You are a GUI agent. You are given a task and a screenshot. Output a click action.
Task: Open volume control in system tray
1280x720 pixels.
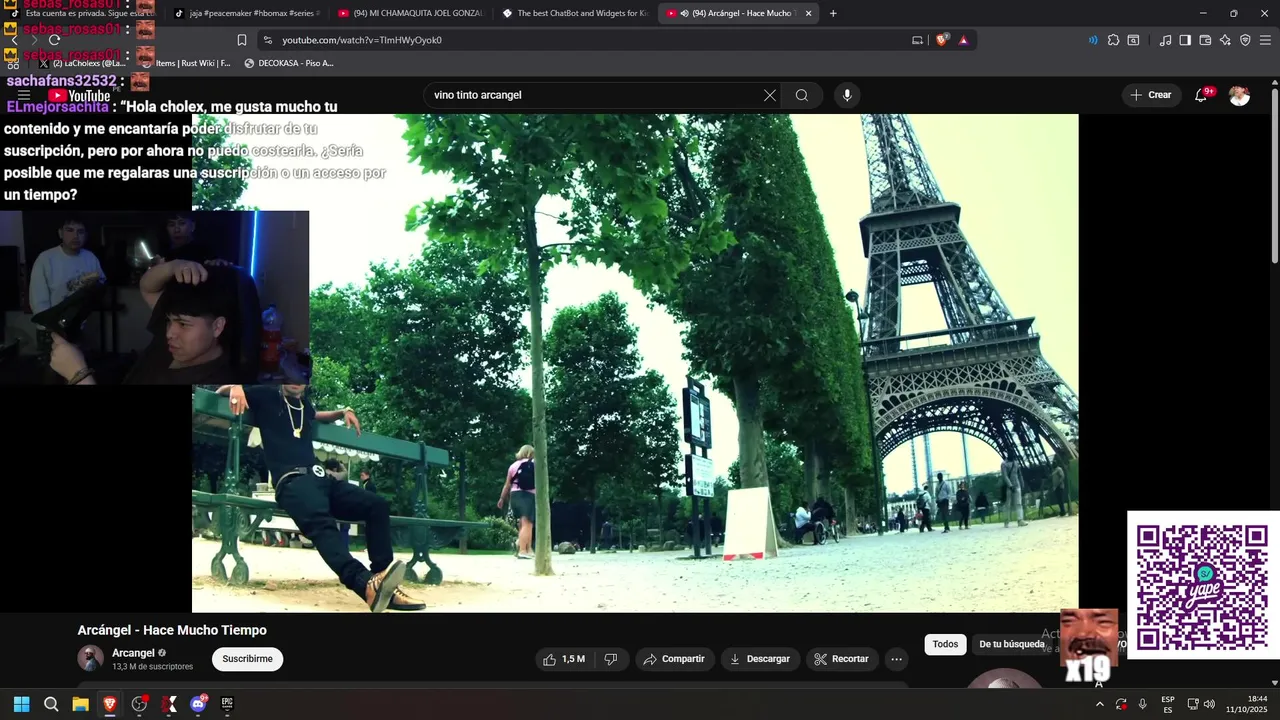(x=1209, y=704)
